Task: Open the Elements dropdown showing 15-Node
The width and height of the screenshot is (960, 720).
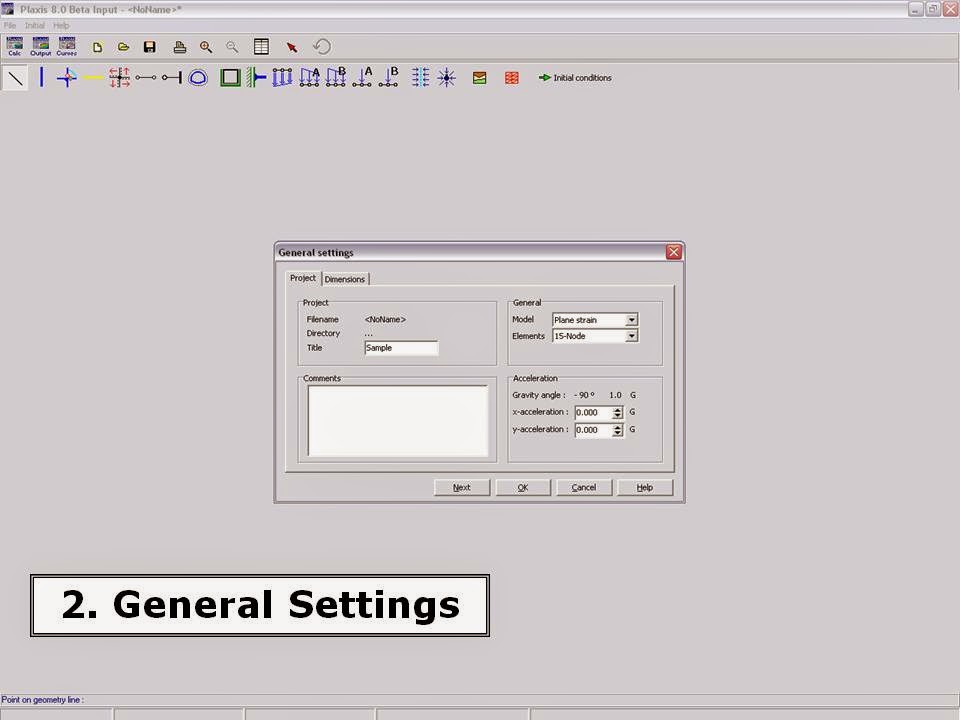Action: [x=632, y=335]
